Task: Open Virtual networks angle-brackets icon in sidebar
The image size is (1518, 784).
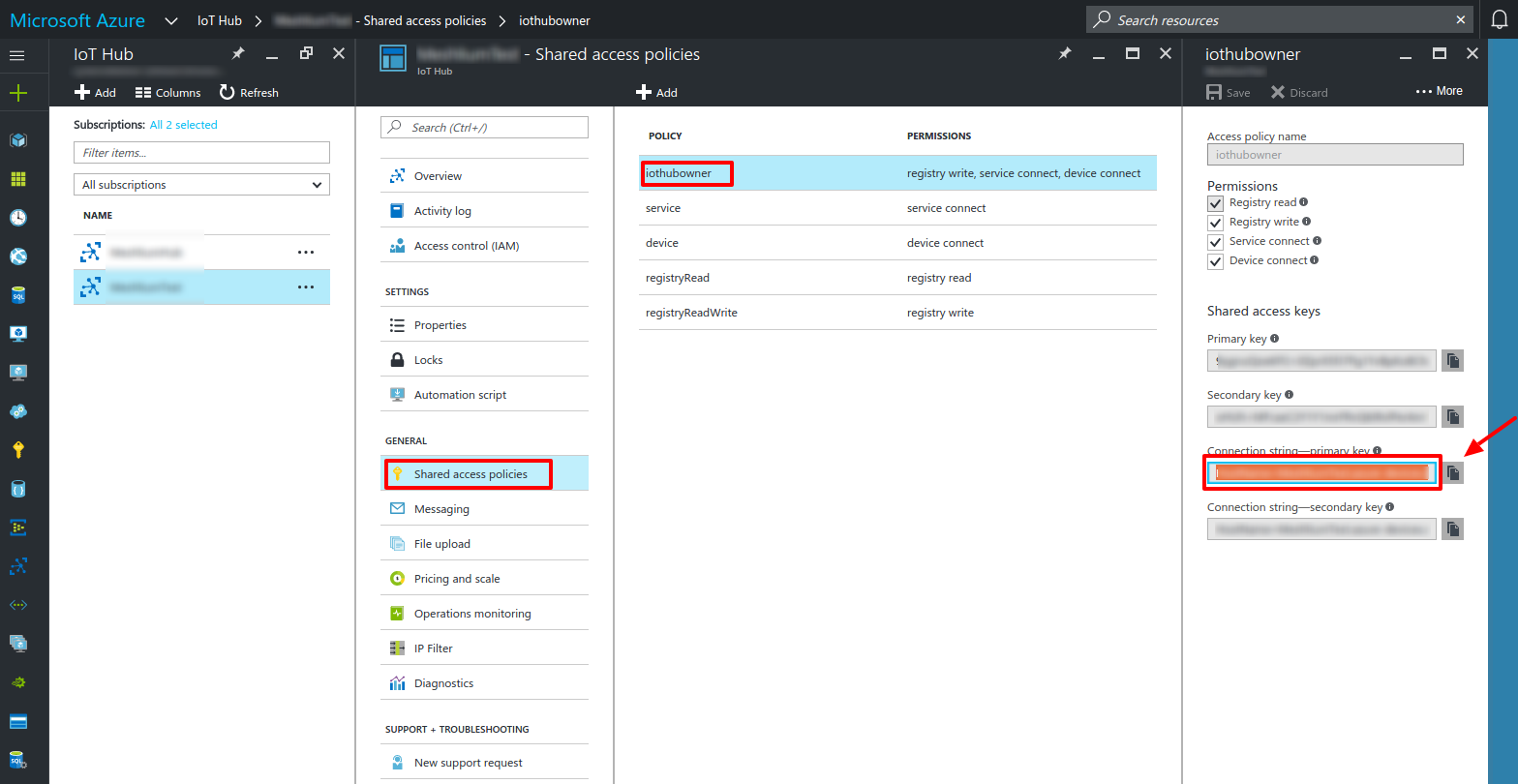Action: pos(17,605)
